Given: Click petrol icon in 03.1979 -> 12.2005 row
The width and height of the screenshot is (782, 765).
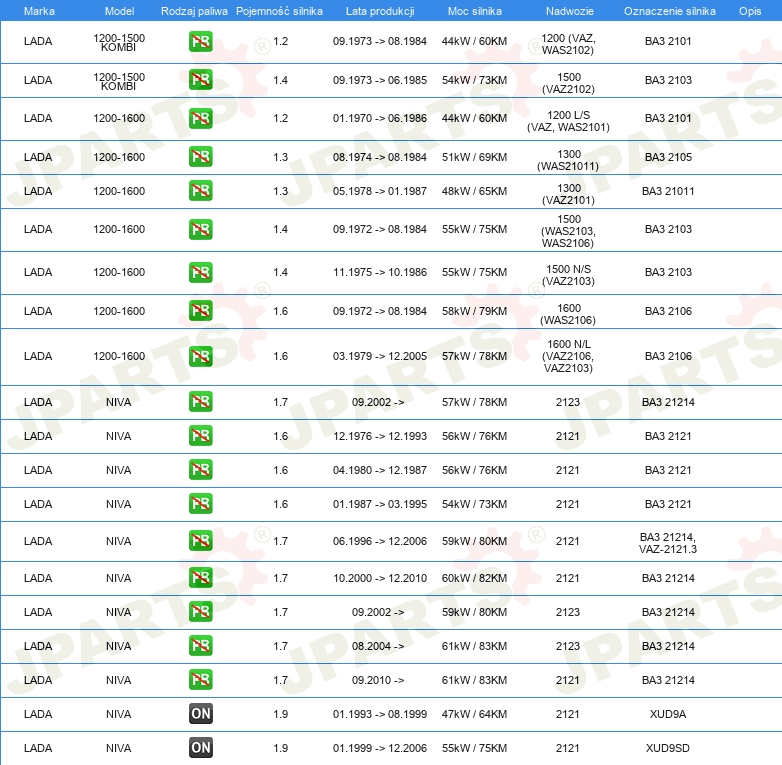Looking at the screenshot, I should [x=200, y=356].
